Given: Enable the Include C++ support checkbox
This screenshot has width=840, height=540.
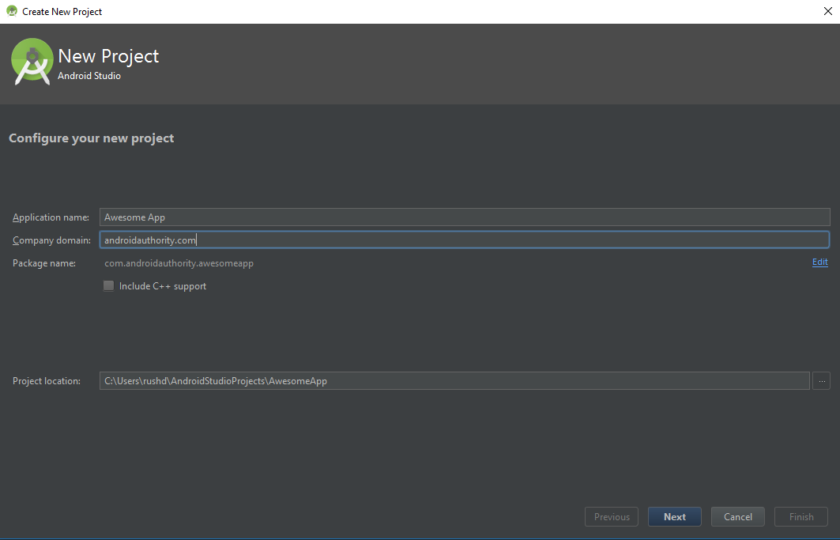Looking at the screenshot, I should point(109,286).
